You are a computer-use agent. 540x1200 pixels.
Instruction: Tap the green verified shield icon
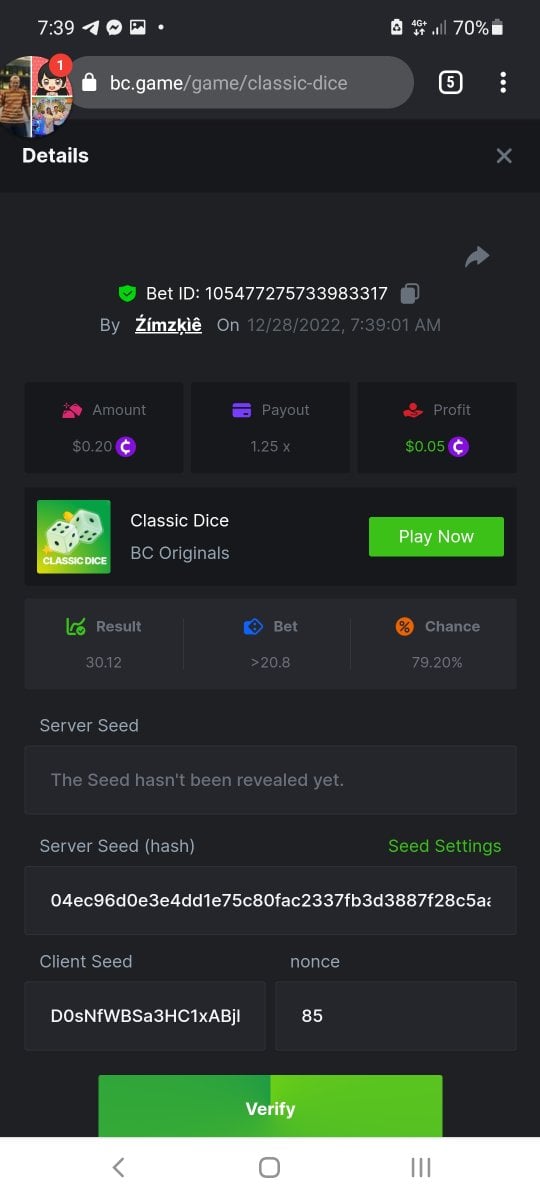tap(127, 293)
